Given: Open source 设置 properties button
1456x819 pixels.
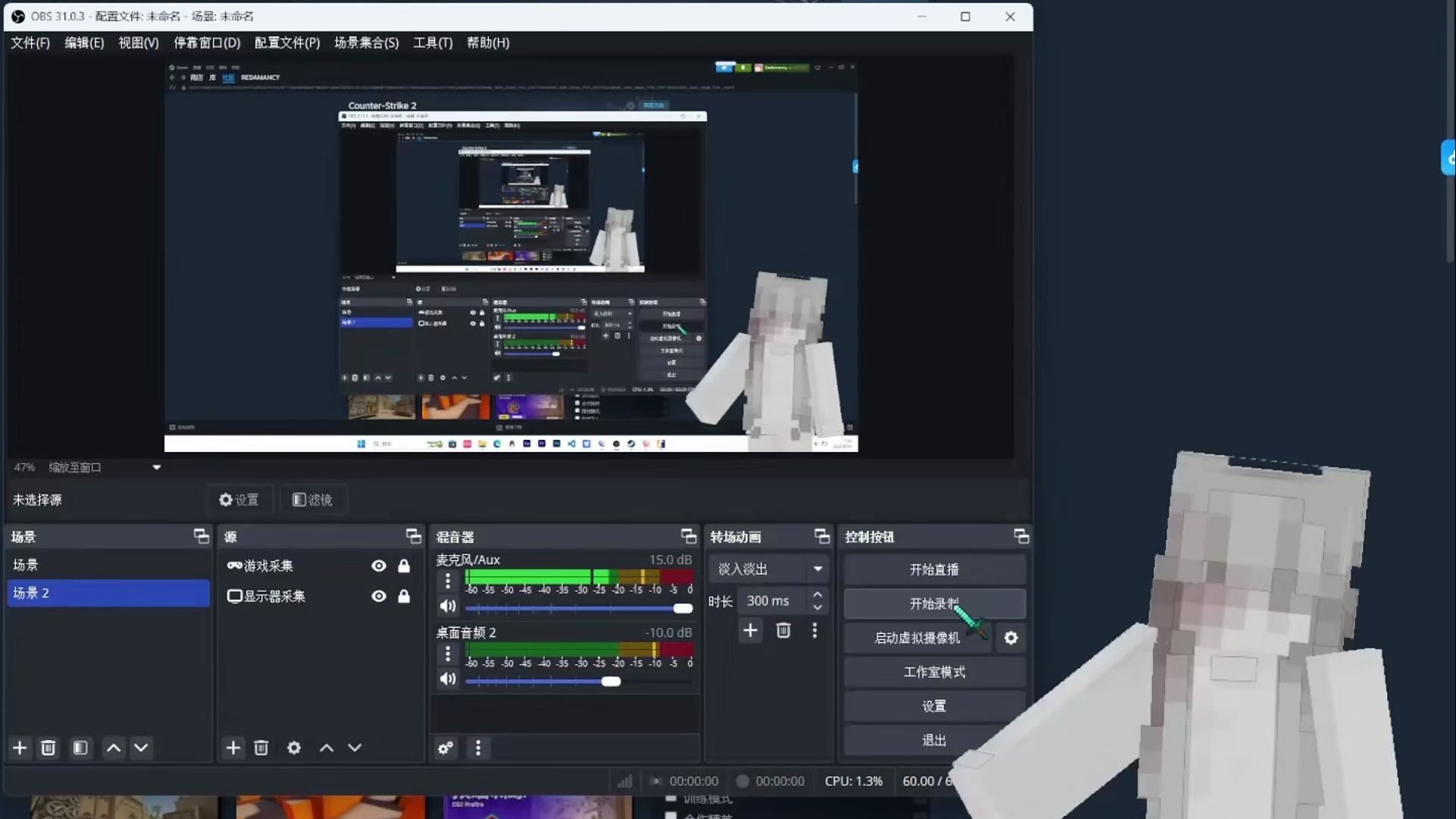Looking at the screenshot, I should (240, 500).
